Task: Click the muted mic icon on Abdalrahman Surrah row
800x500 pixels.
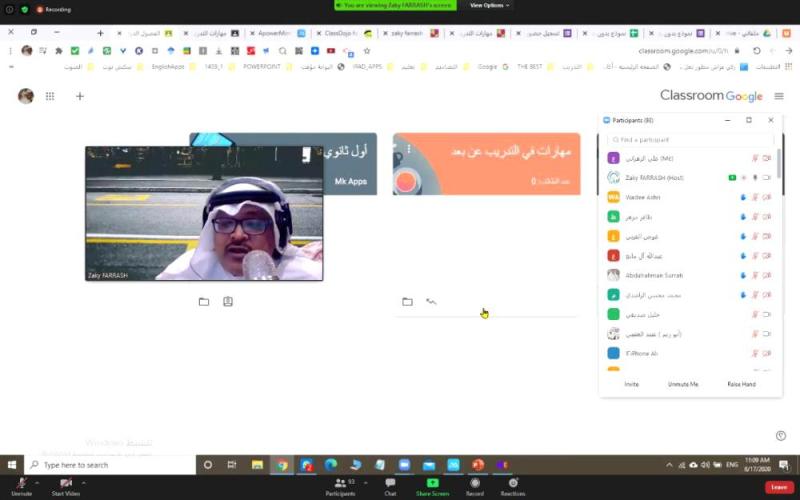Action: click(755, 276)
